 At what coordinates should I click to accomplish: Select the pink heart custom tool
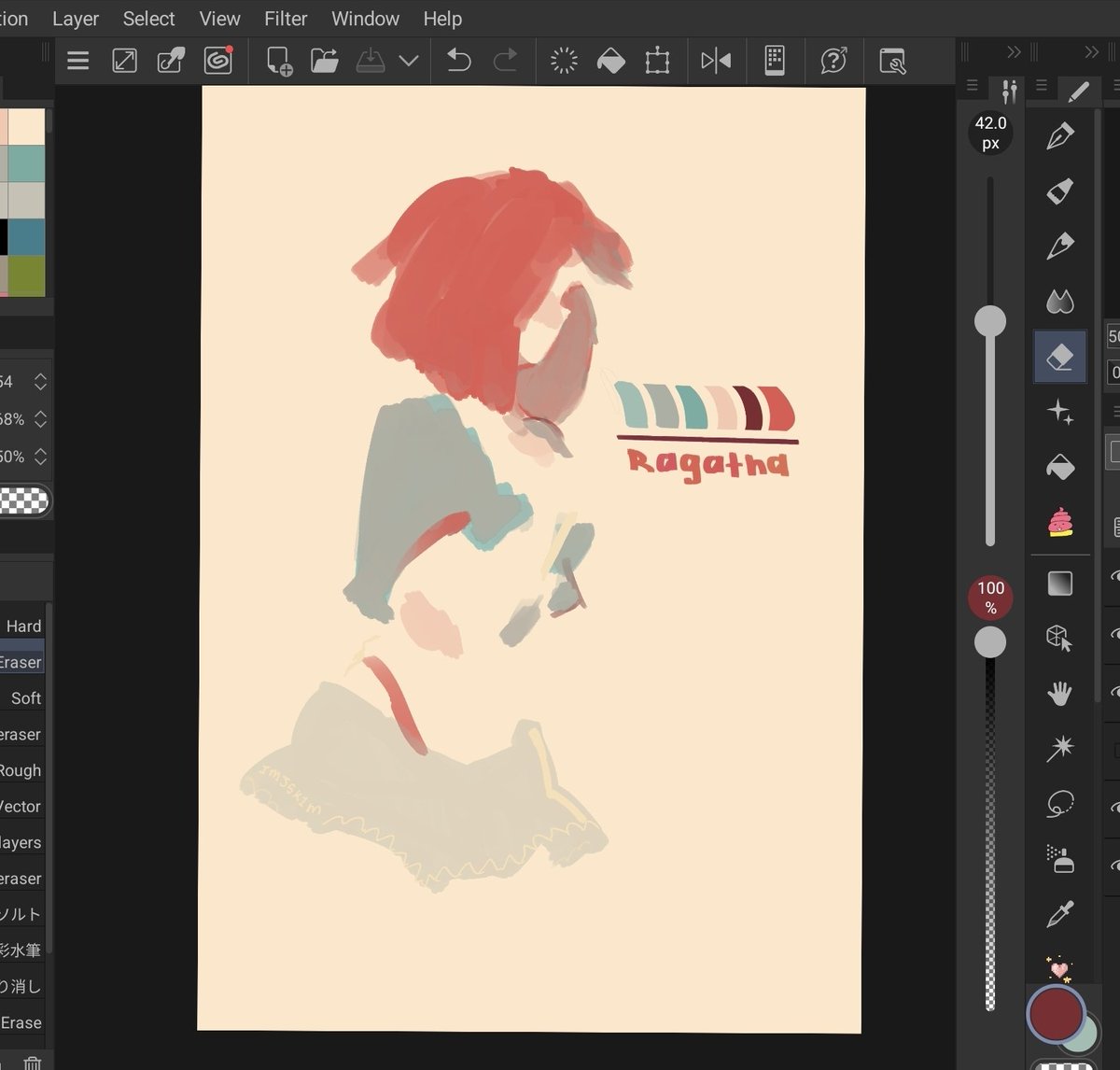[x=1058, y=968]
